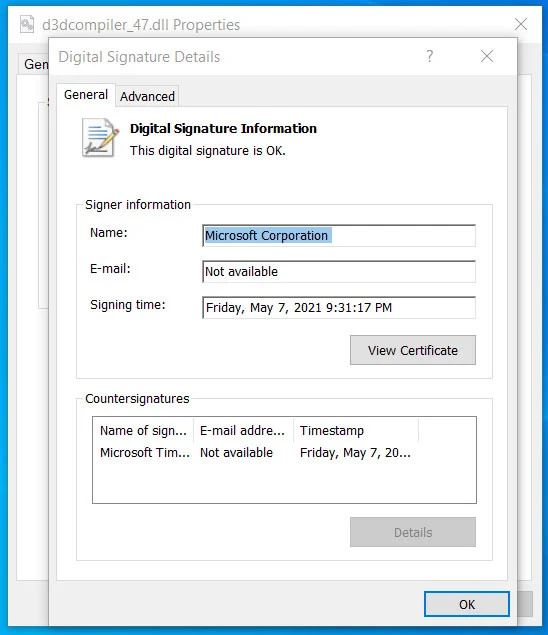
Task: Click the Name of signer column header
Action: coord(143,430)
